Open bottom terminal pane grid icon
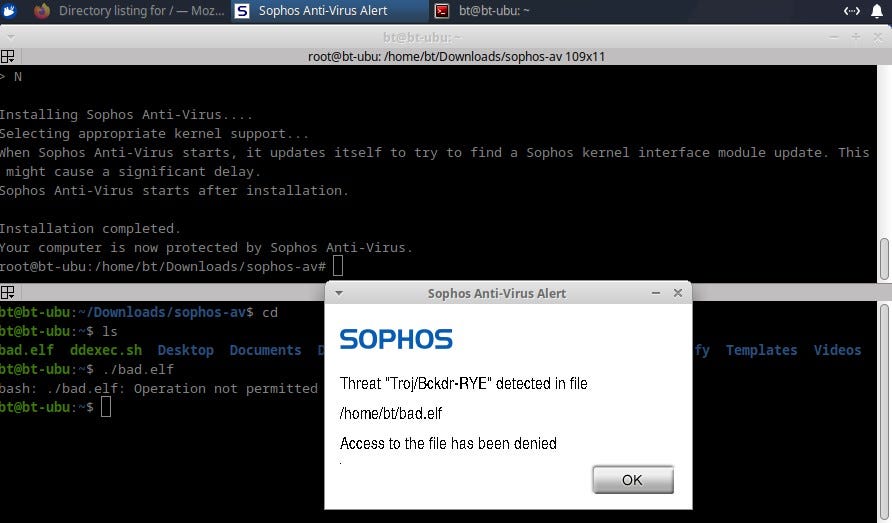Viewport: 892px width, 523px height. (x=8, y=293)
